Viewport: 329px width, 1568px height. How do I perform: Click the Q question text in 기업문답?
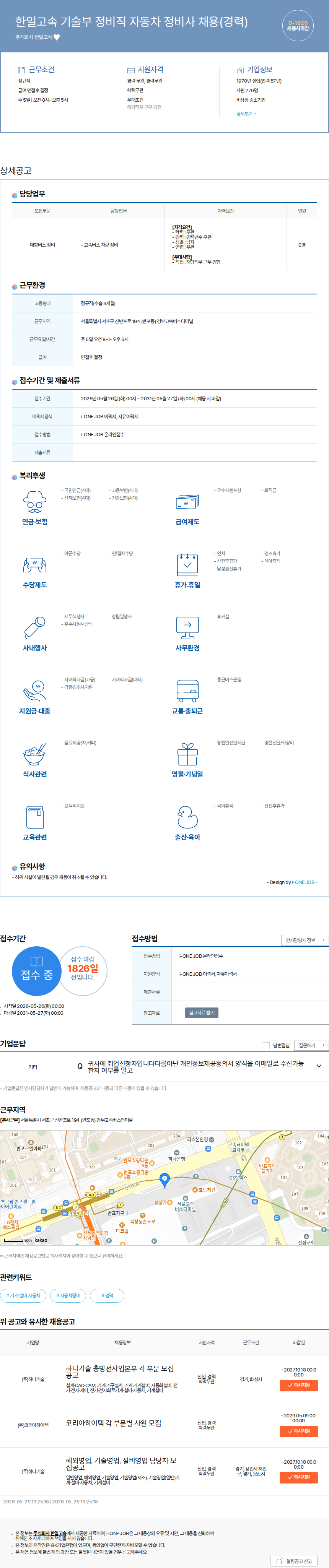tap(195, 1066)
